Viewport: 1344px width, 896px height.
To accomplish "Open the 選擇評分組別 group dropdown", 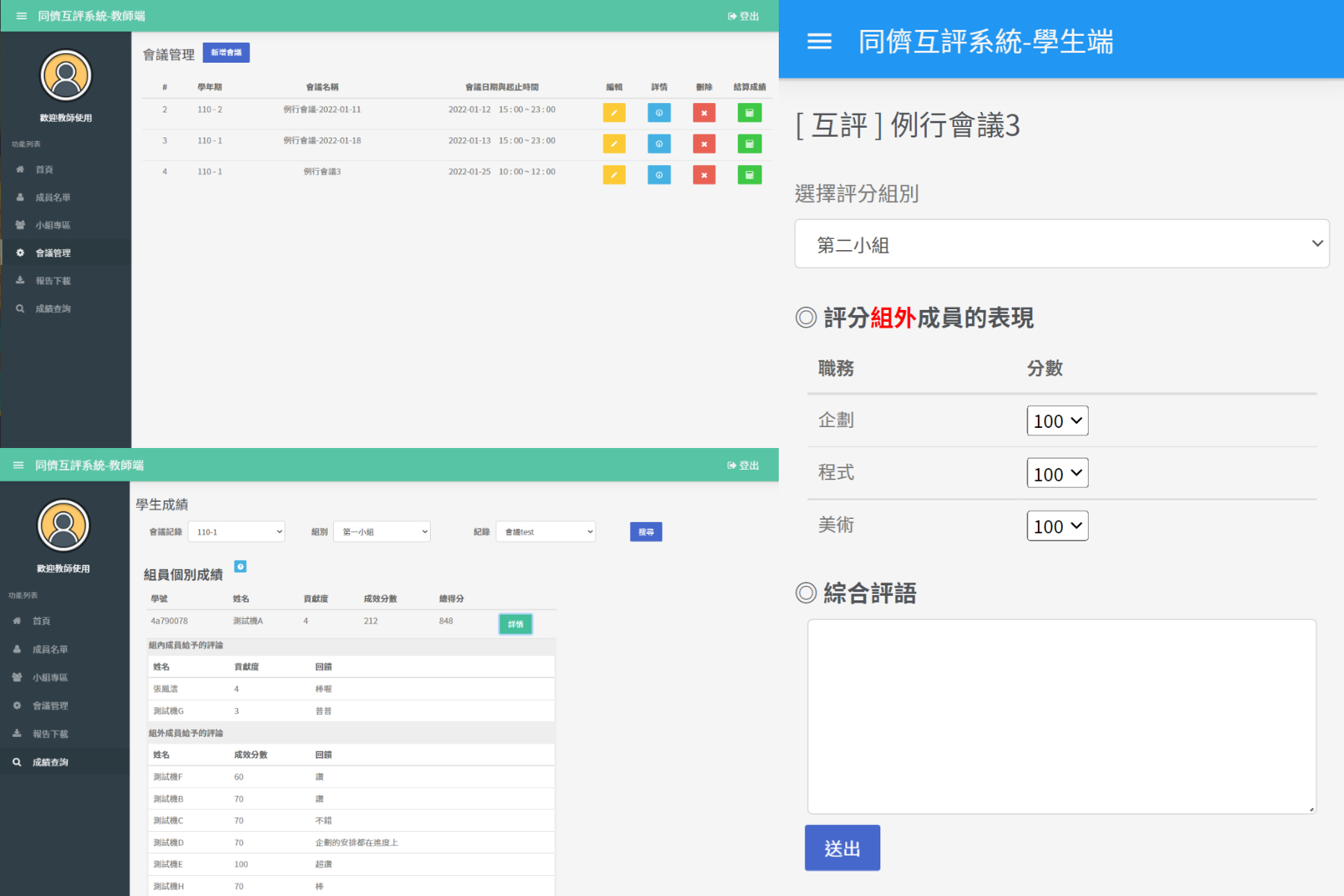I will coord(1062,243).
